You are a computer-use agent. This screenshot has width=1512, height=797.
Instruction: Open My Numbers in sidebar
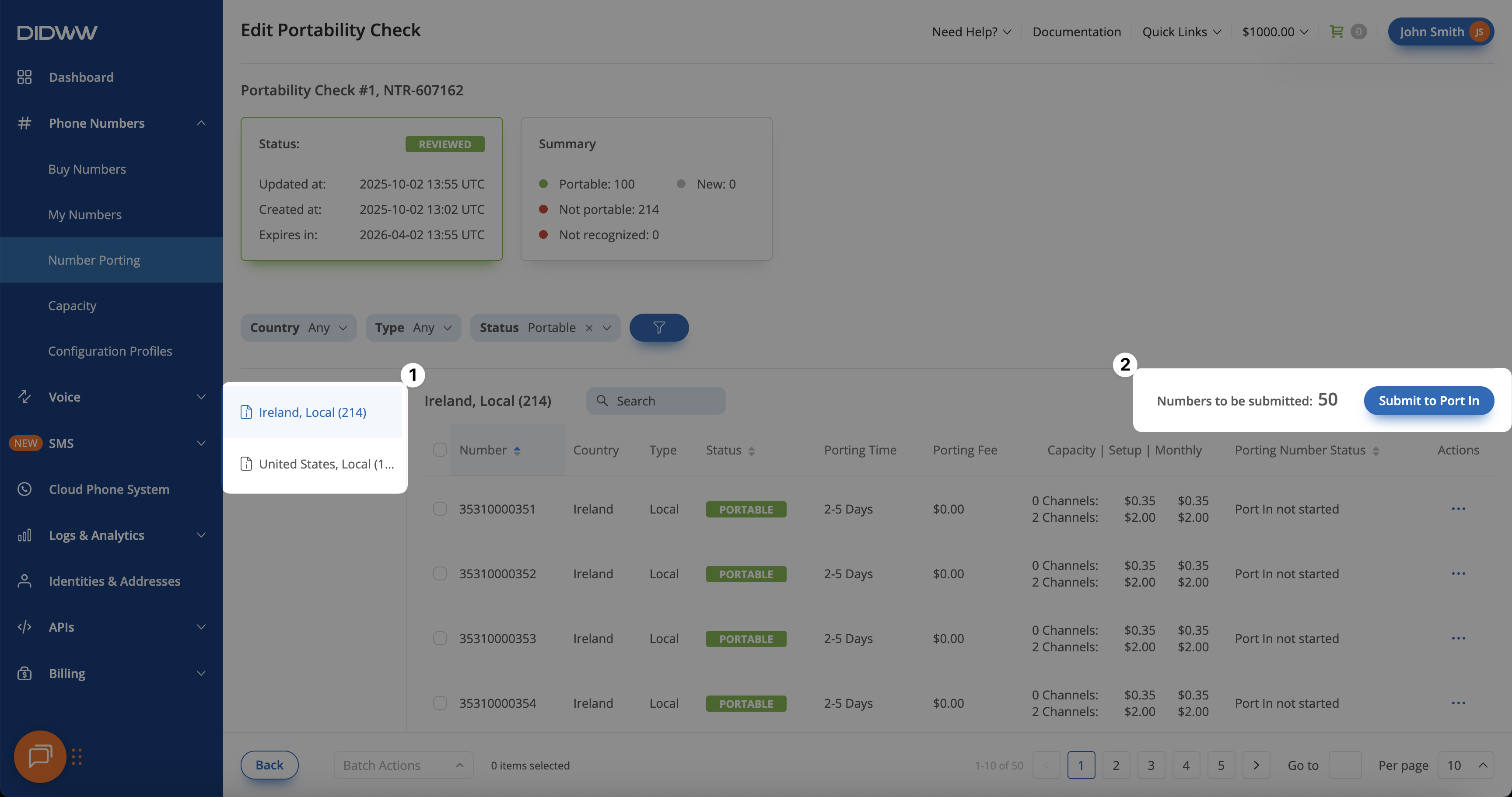(x=85, y=215)
